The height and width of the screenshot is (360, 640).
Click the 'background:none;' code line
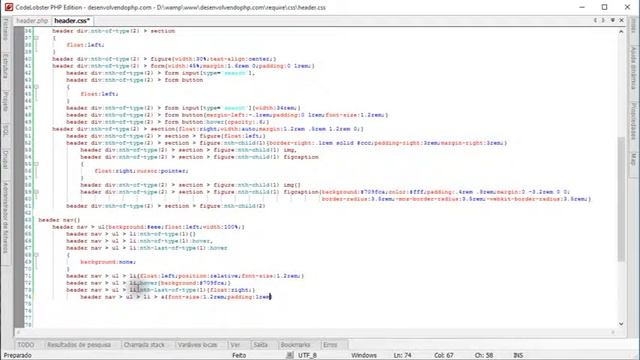click(x=108, y=262)
